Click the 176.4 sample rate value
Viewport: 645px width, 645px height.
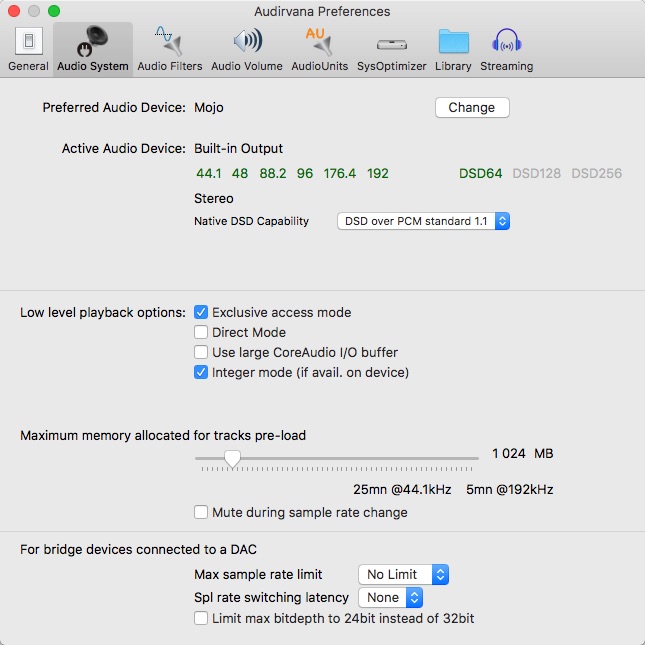340,174
